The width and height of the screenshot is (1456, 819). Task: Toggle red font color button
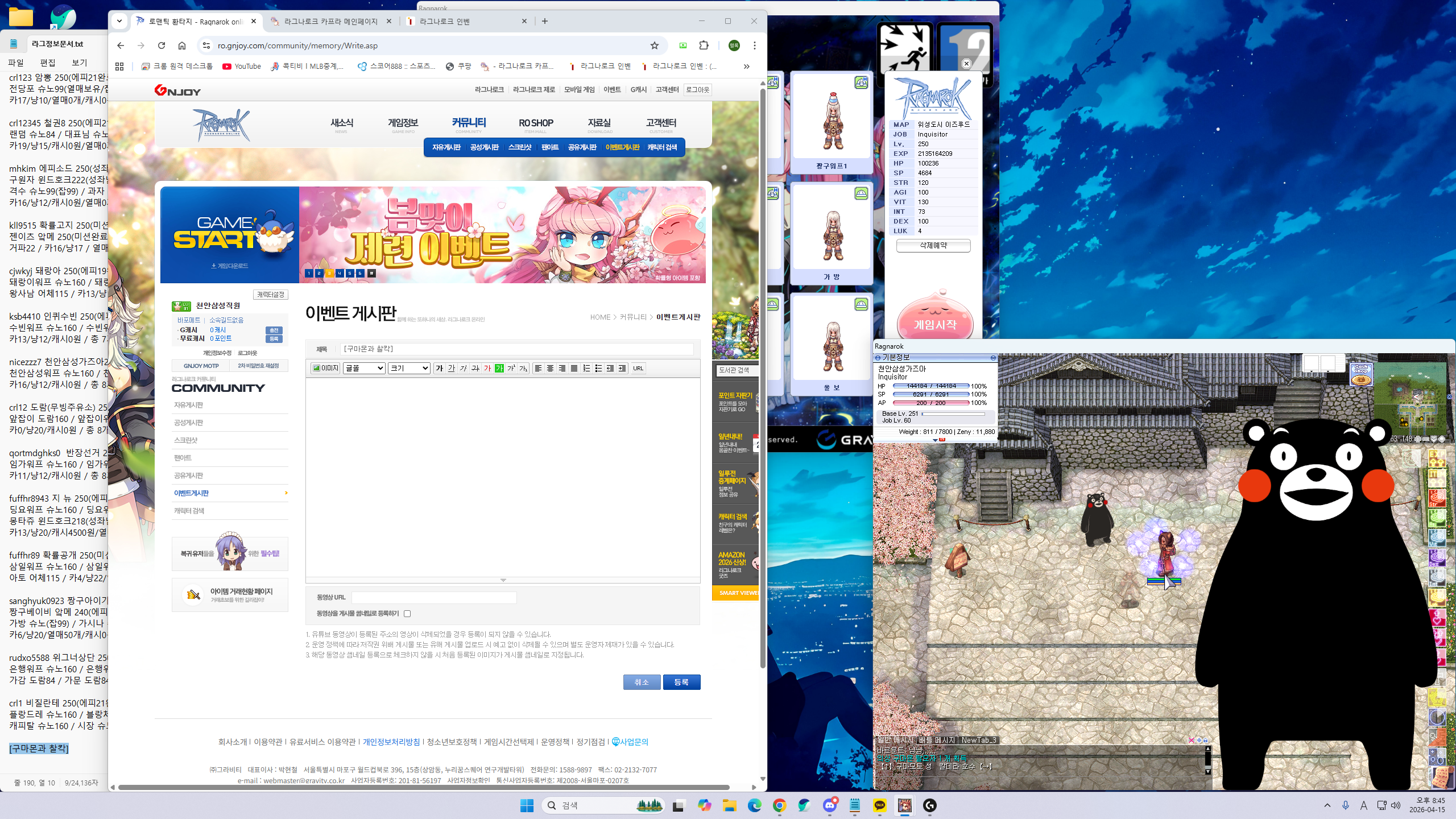(487, 368)
